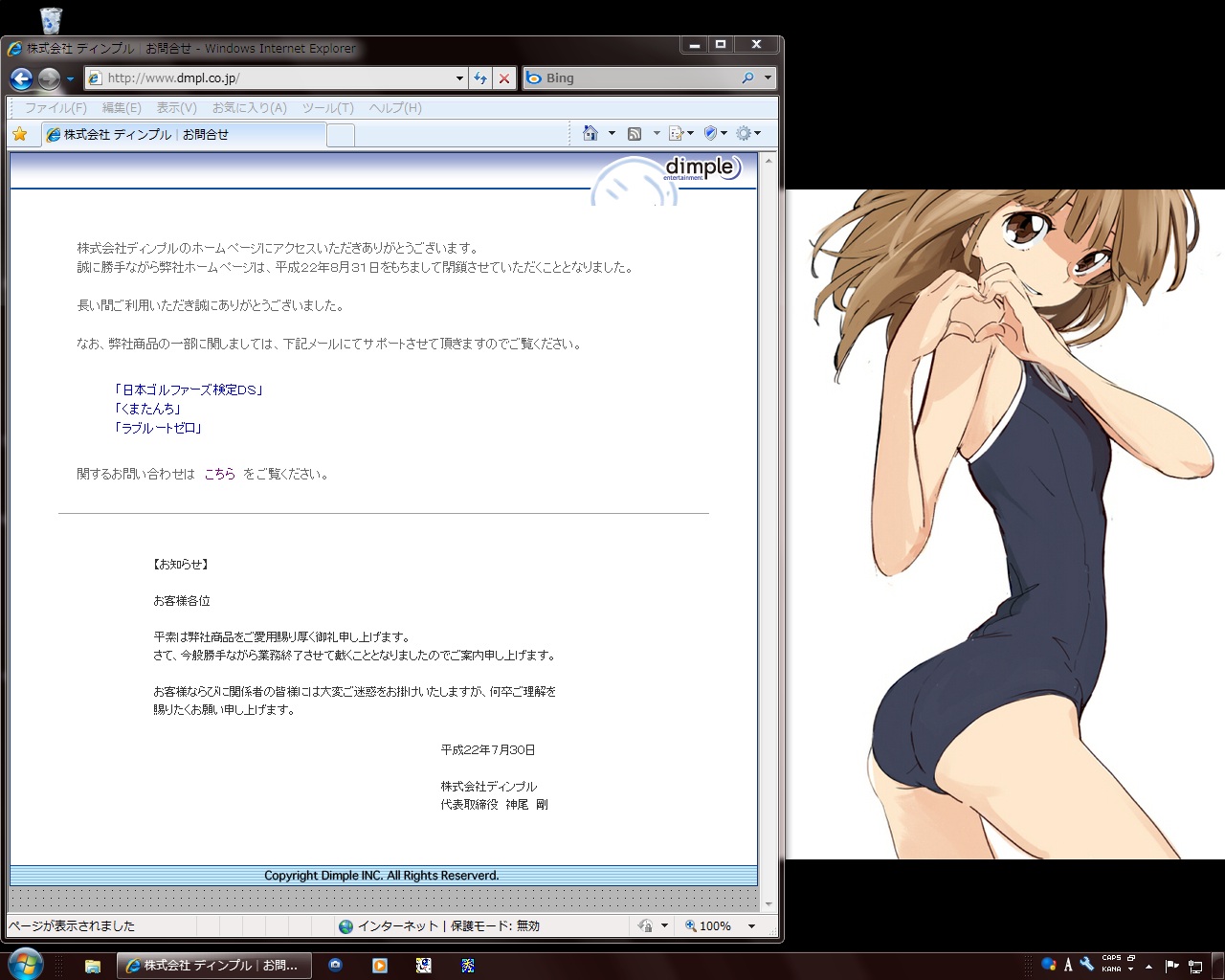Click the 100% zoom level button

click(x=708, y=925)
